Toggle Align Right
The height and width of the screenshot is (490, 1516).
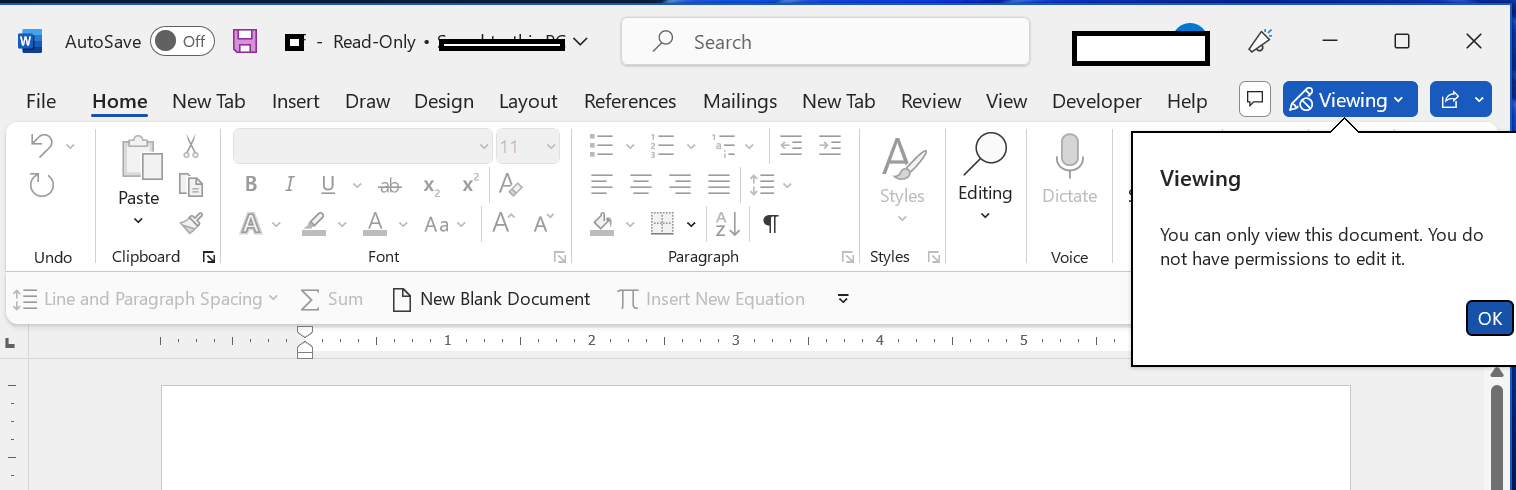click(680, 184)
